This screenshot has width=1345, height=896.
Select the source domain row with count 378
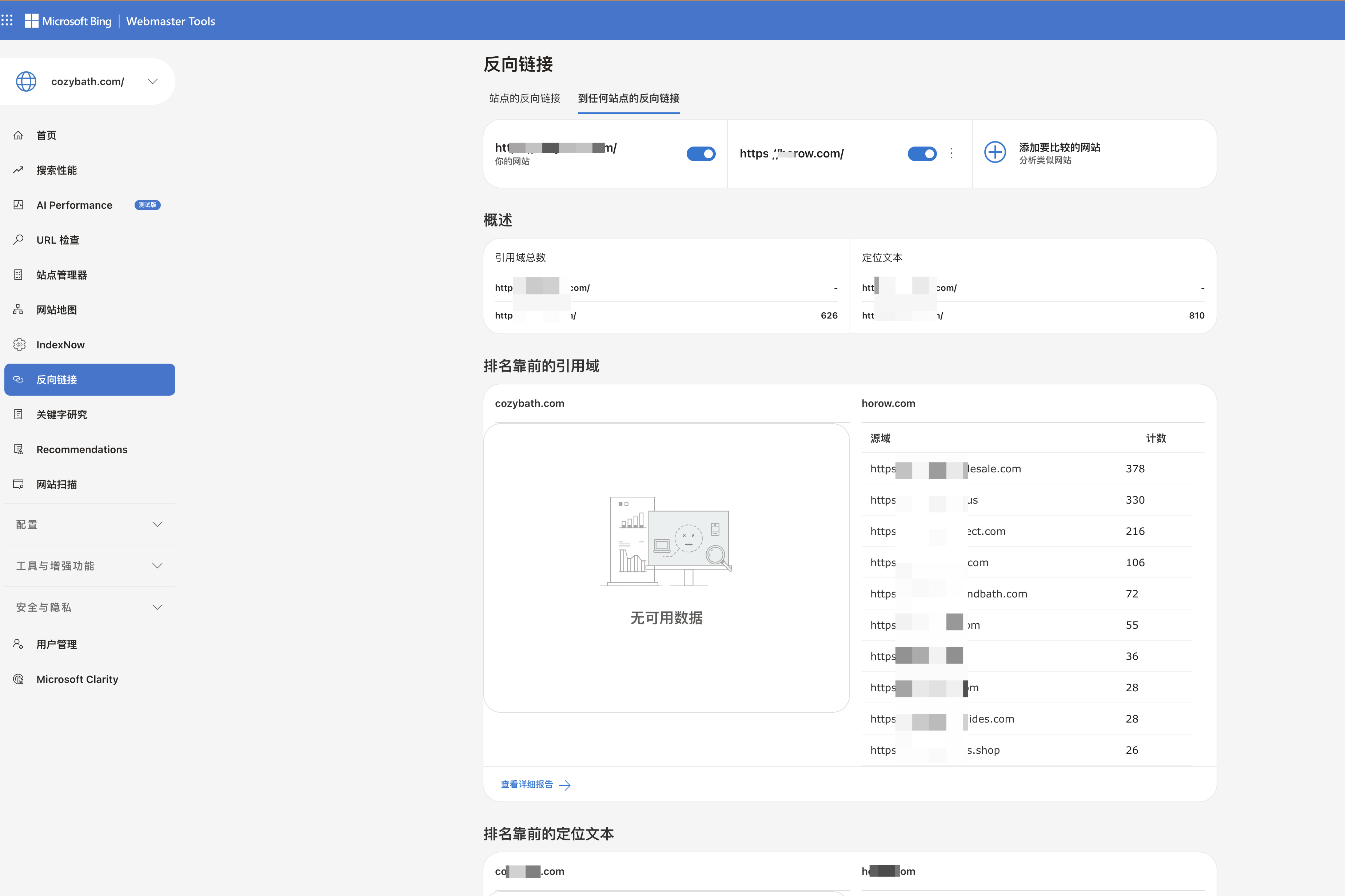click(x=1027, y=468)
